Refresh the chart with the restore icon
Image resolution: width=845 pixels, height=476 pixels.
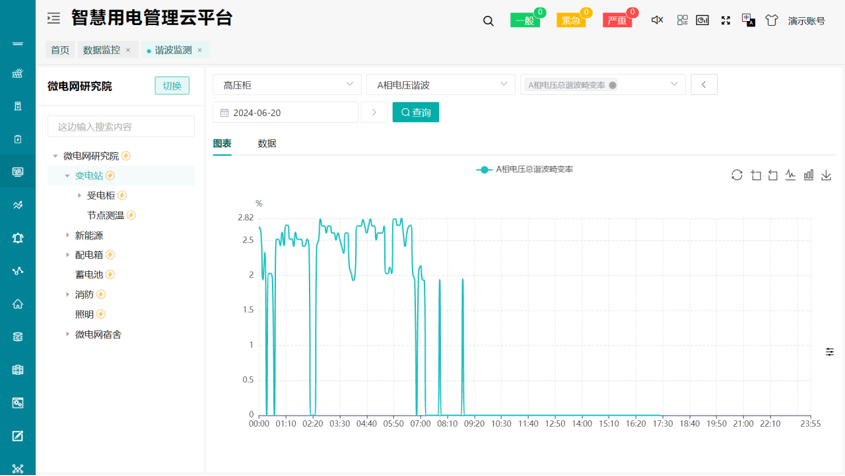(737, 175)
